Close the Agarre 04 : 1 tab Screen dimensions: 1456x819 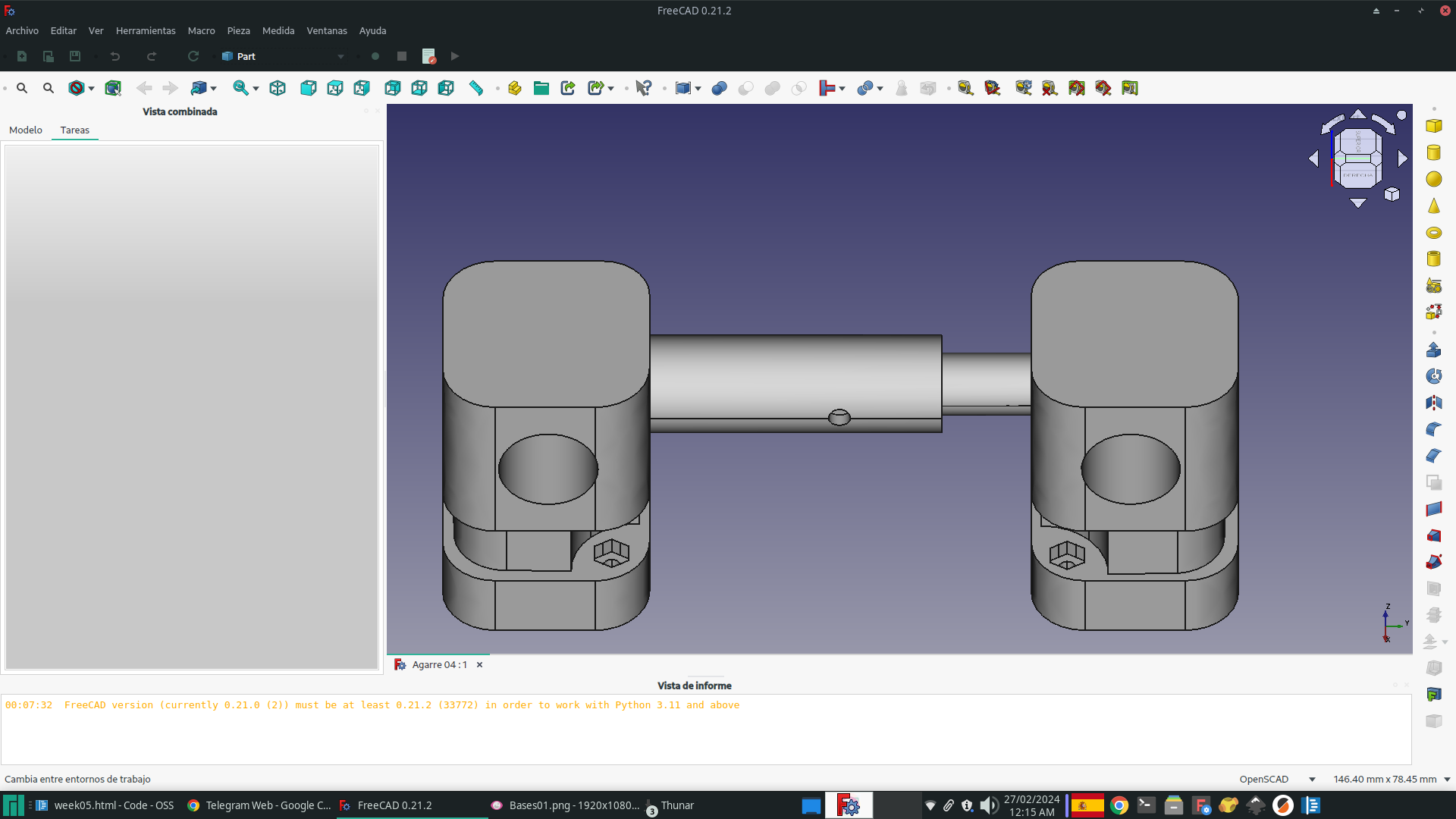coord(479,664)
